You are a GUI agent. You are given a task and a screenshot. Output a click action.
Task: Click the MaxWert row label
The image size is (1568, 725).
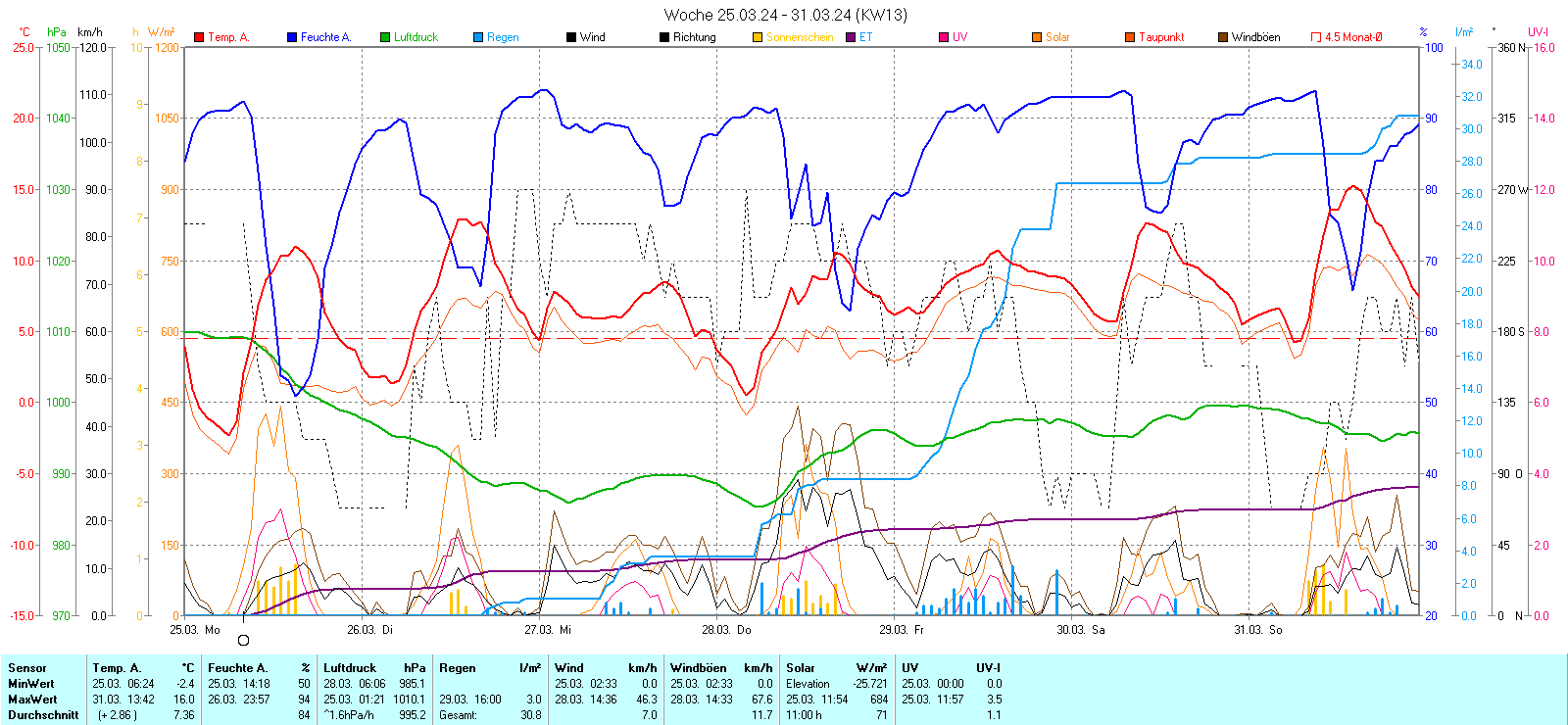point(32,700)
